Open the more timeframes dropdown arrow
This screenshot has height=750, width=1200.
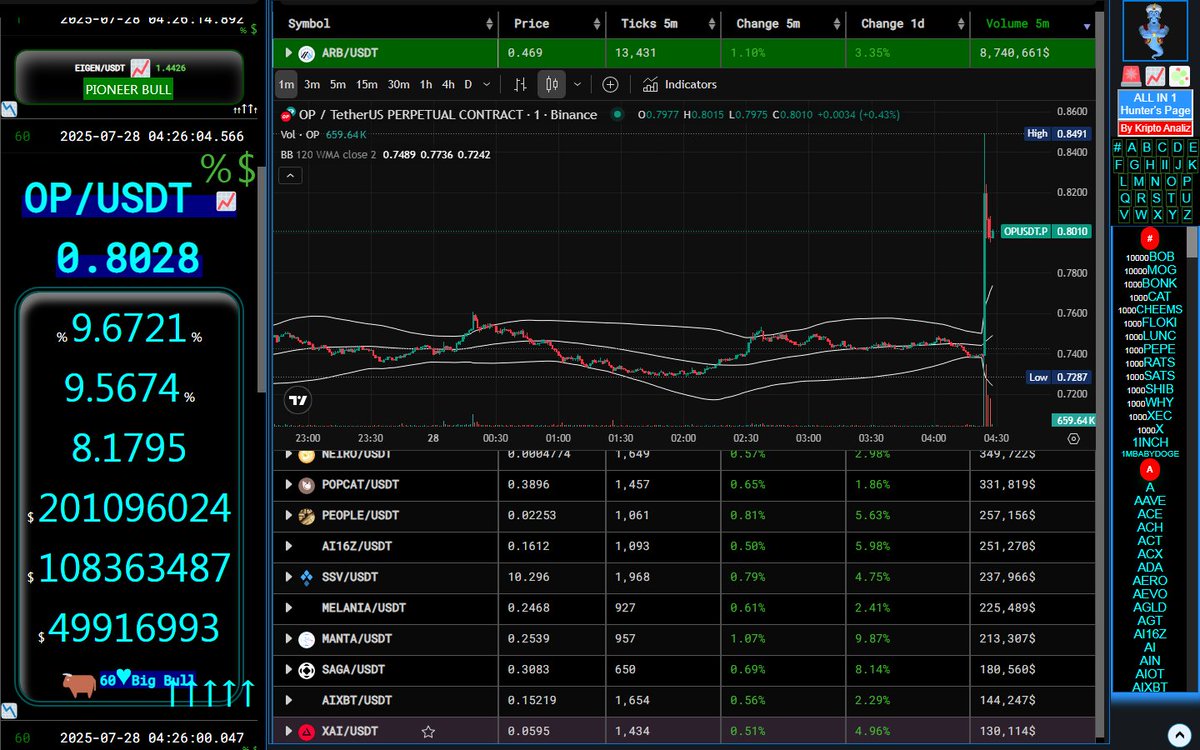pyautogui.click(x=486, y=85)
